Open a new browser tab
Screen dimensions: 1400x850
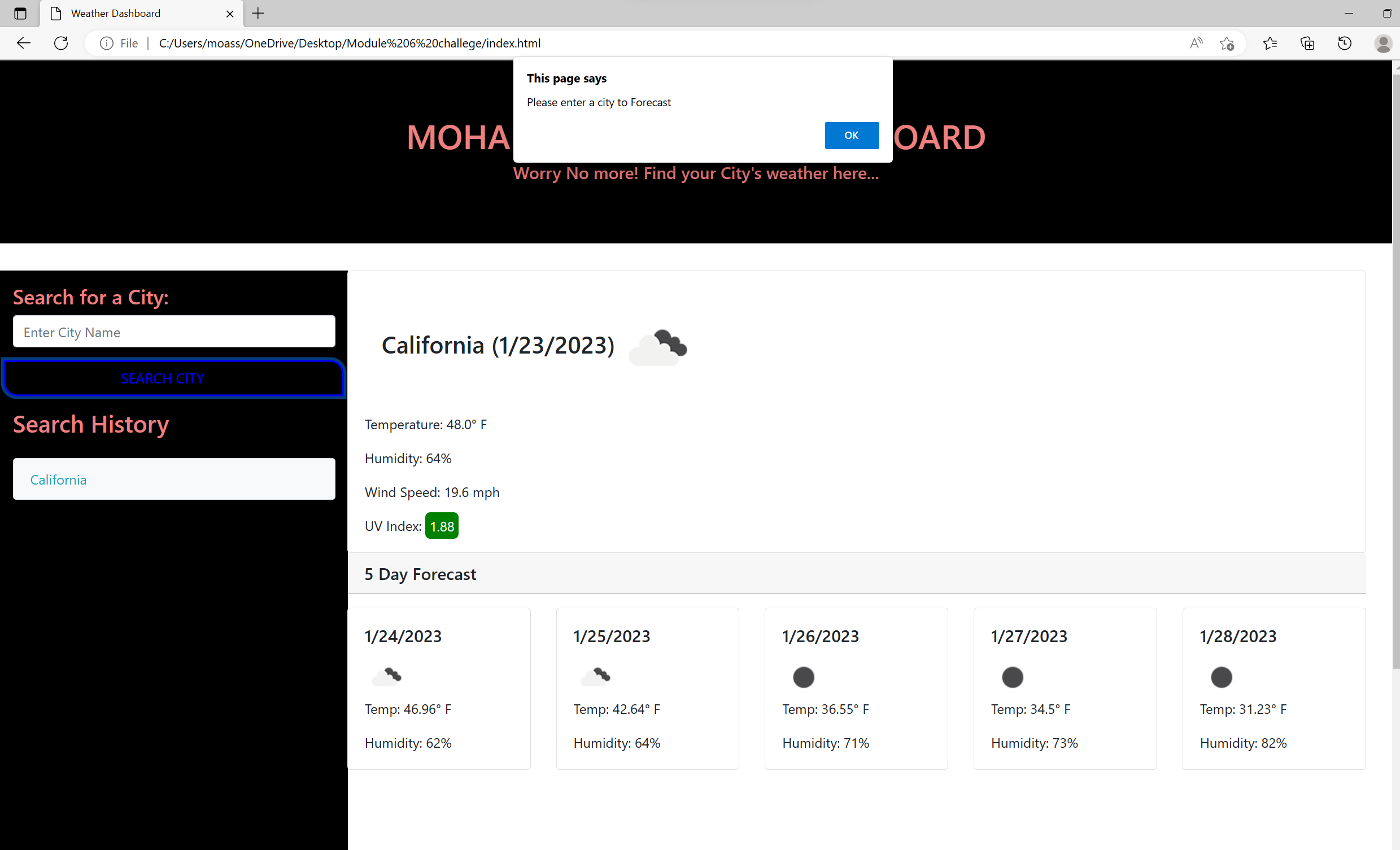coord(258,13)
